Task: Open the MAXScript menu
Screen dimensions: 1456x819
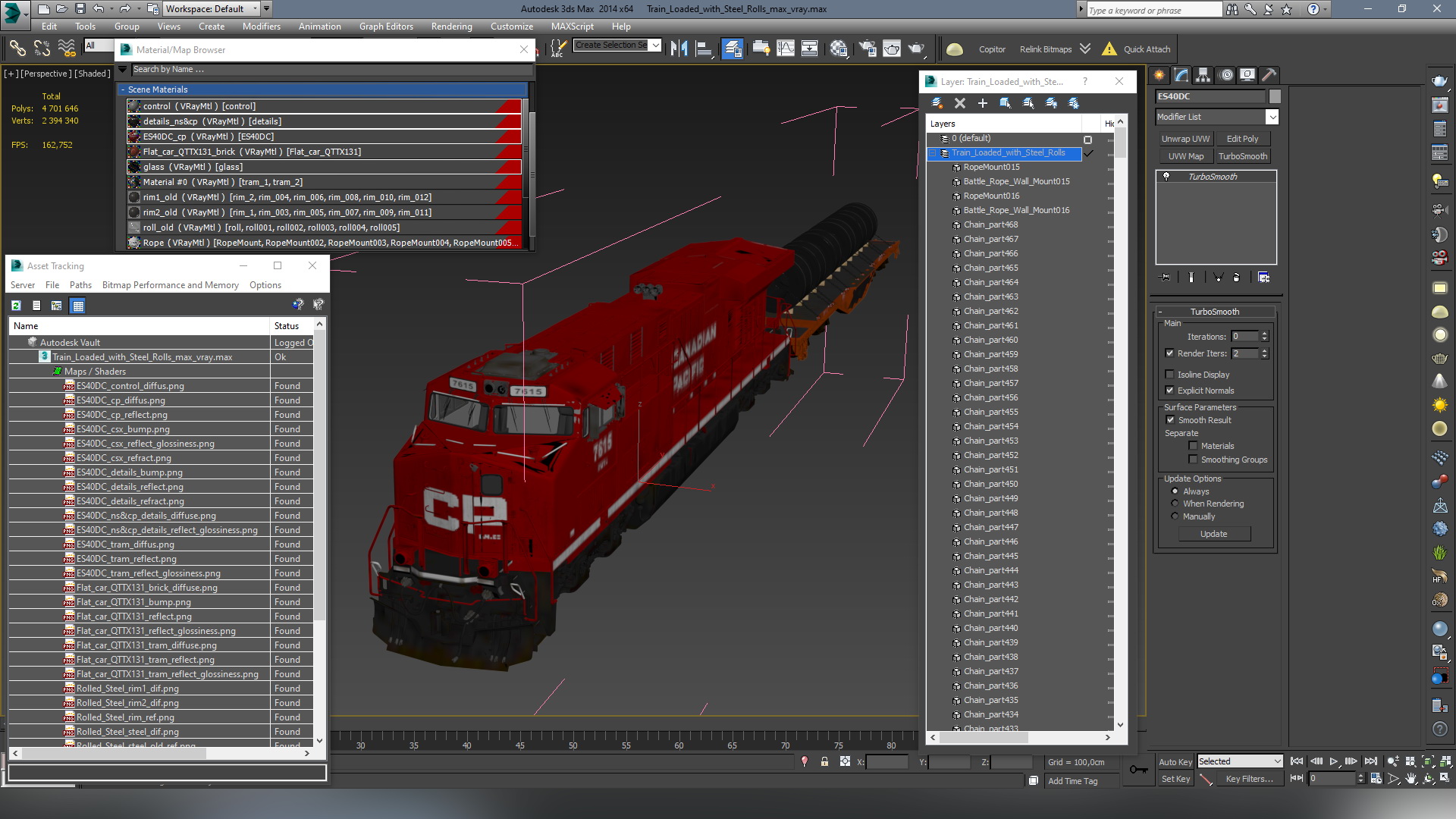Action: click(573, 27)
